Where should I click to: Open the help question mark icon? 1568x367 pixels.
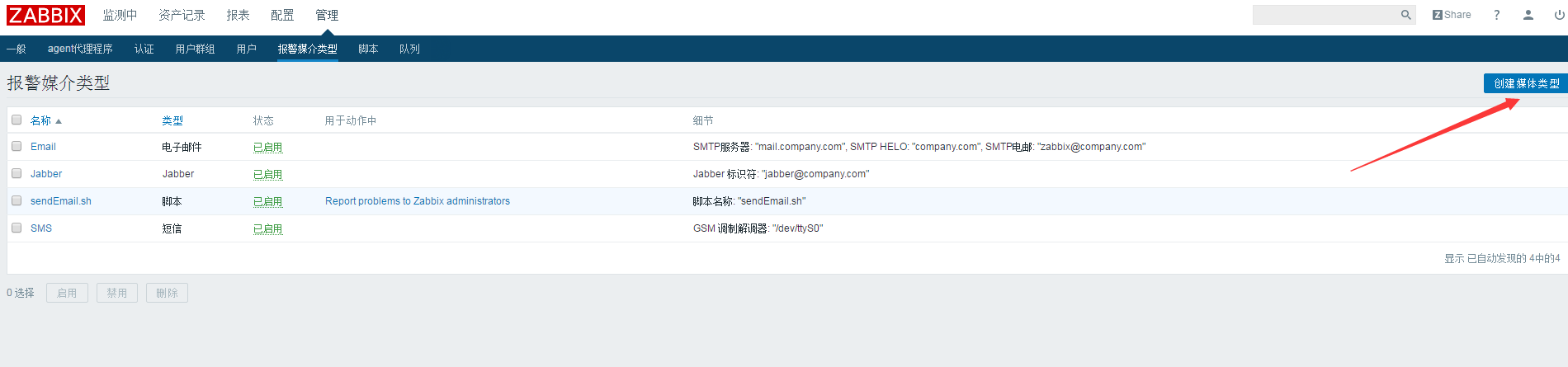tap(1497, 15)
